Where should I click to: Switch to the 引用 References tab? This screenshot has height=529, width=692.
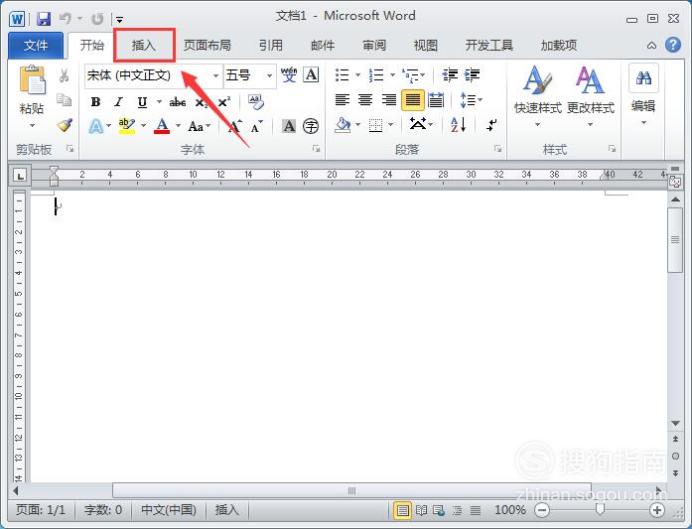pyautogui.click(x=270, y=45)
